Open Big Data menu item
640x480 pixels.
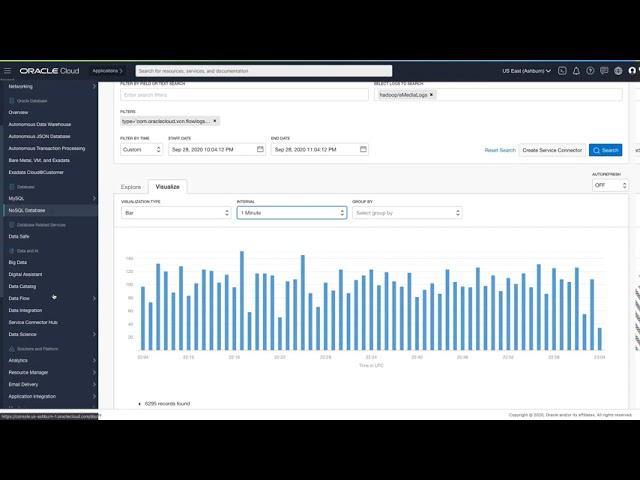18,262
